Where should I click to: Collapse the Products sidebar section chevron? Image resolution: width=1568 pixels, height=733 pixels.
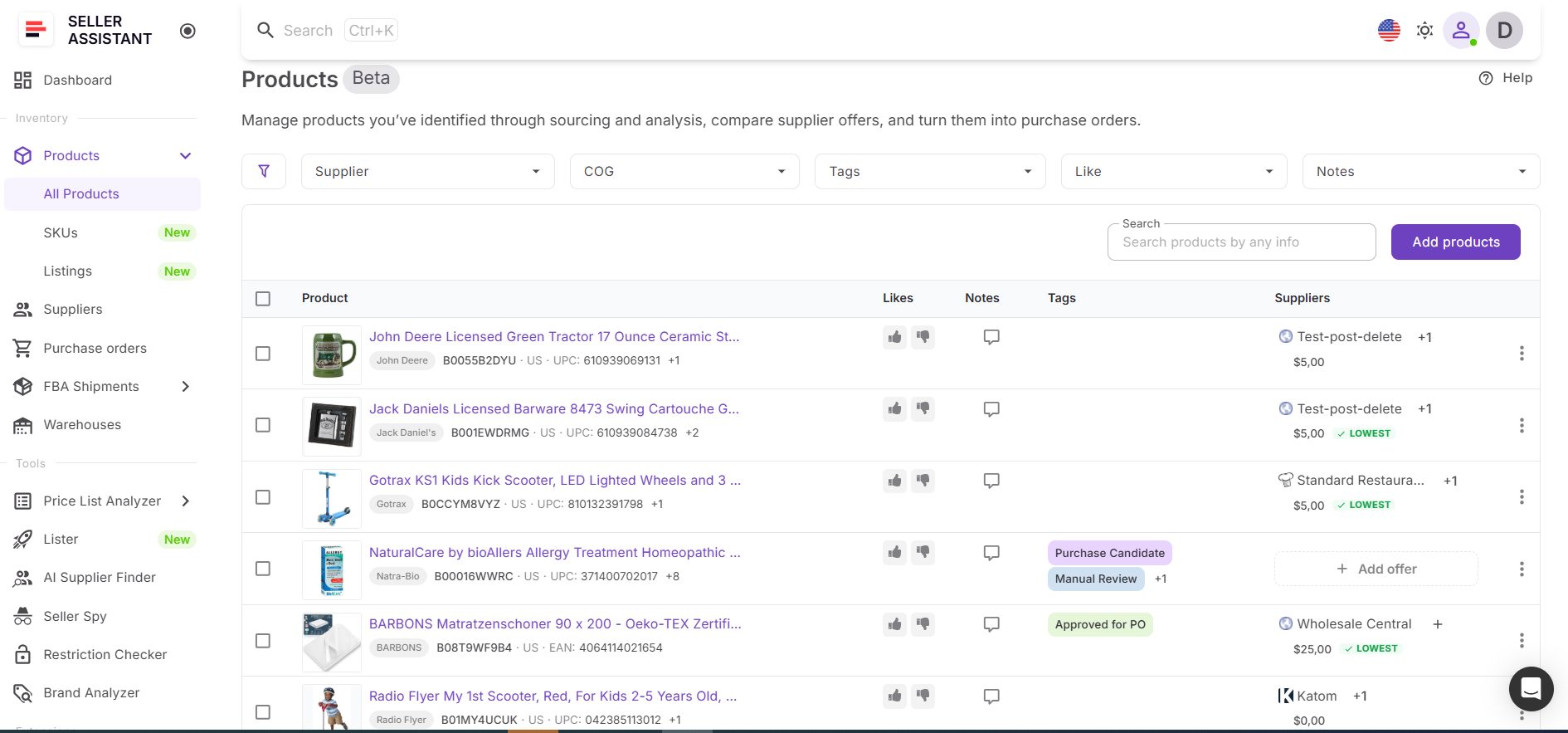click(x=186, y=156)
